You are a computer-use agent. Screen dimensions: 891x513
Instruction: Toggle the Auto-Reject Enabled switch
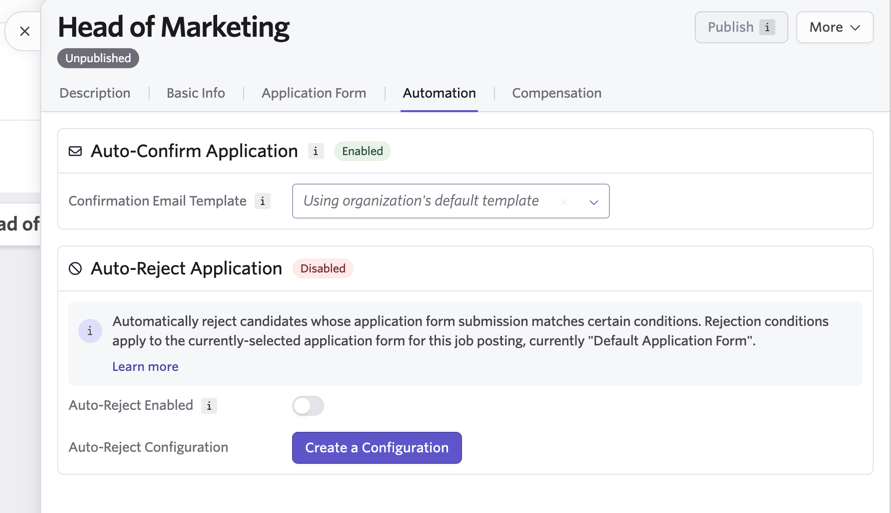308,406
